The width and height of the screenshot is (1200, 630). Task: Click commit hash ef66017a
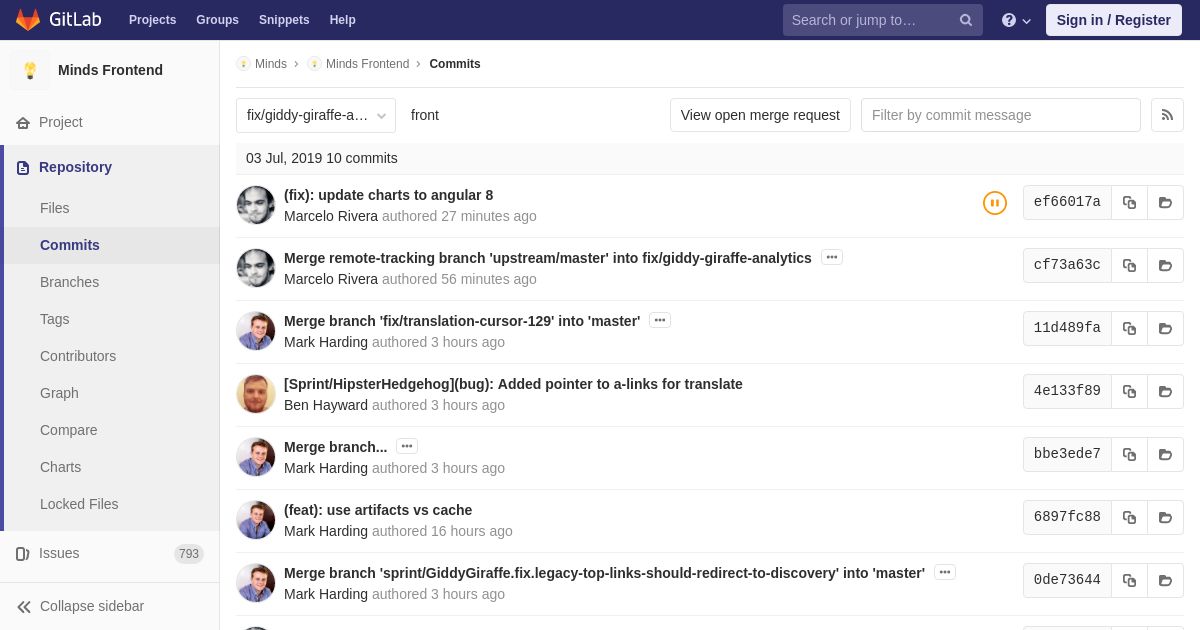tap(1067, 202)
